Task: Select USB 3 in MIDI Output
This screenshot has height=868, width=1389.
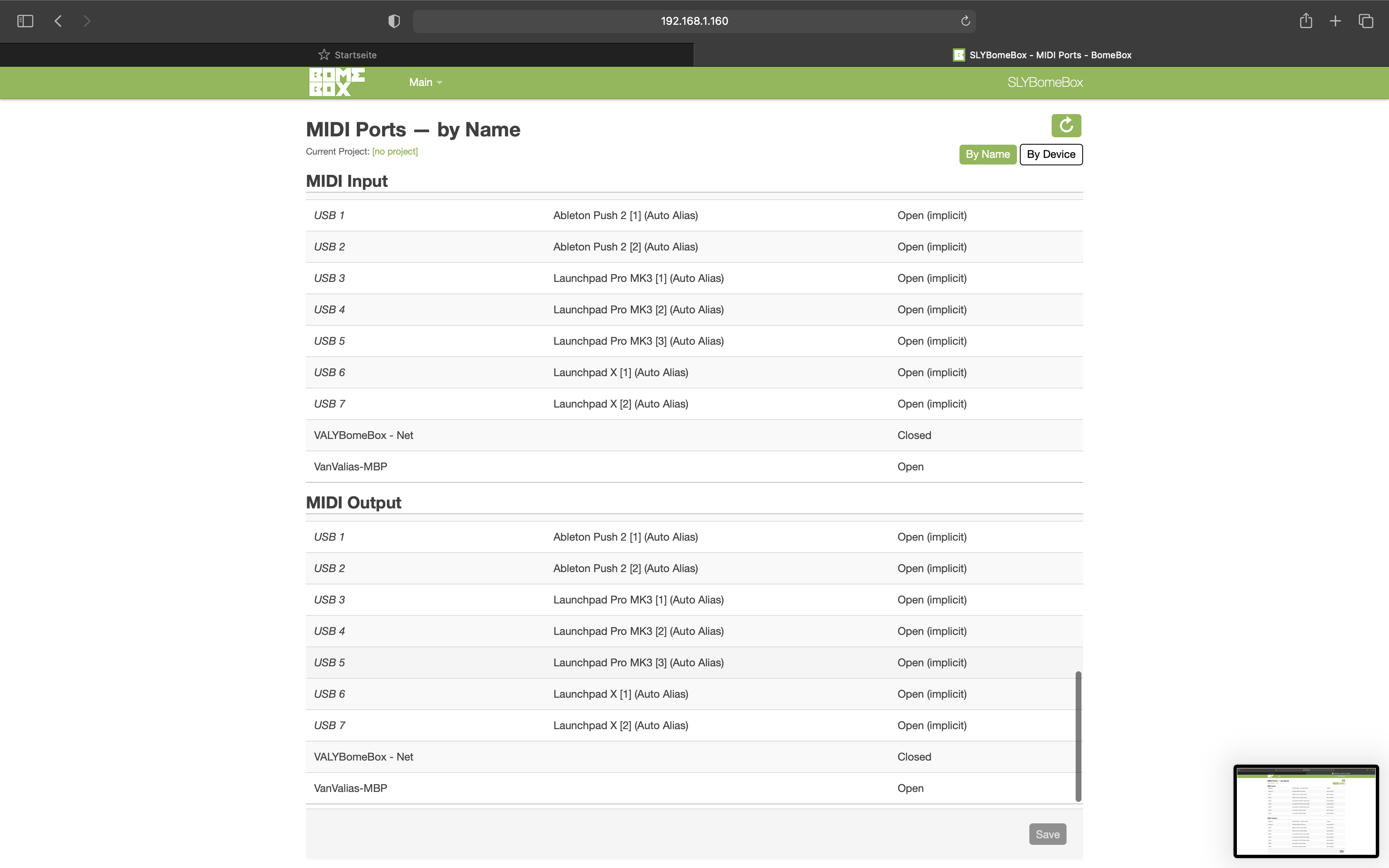Action: pos(329,600)
